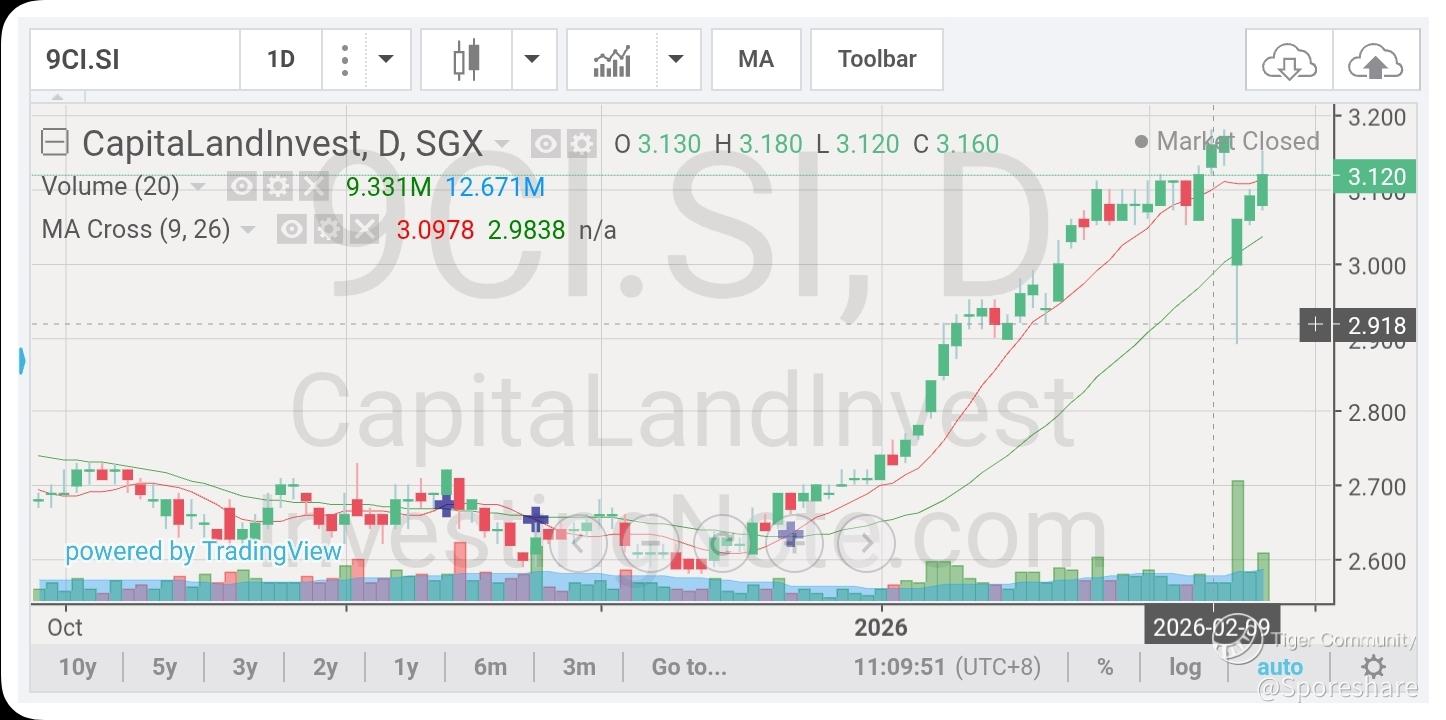
Task: Click the volume value 9.331M
Action: [388, 187]
